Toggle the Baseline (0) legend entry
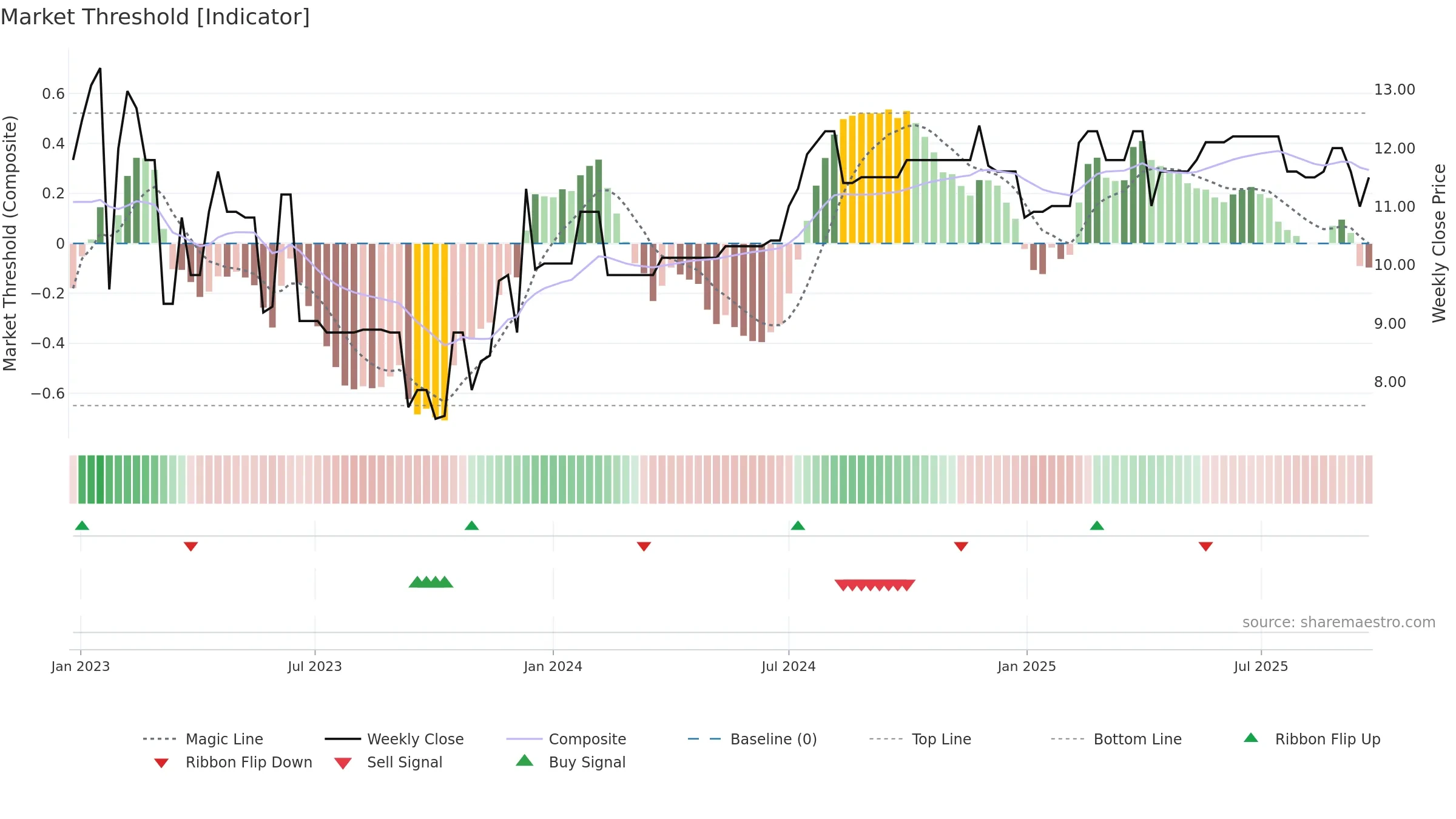Image resolution: width=1456 pixels, height=819 pixels. (x=752, y=739)
